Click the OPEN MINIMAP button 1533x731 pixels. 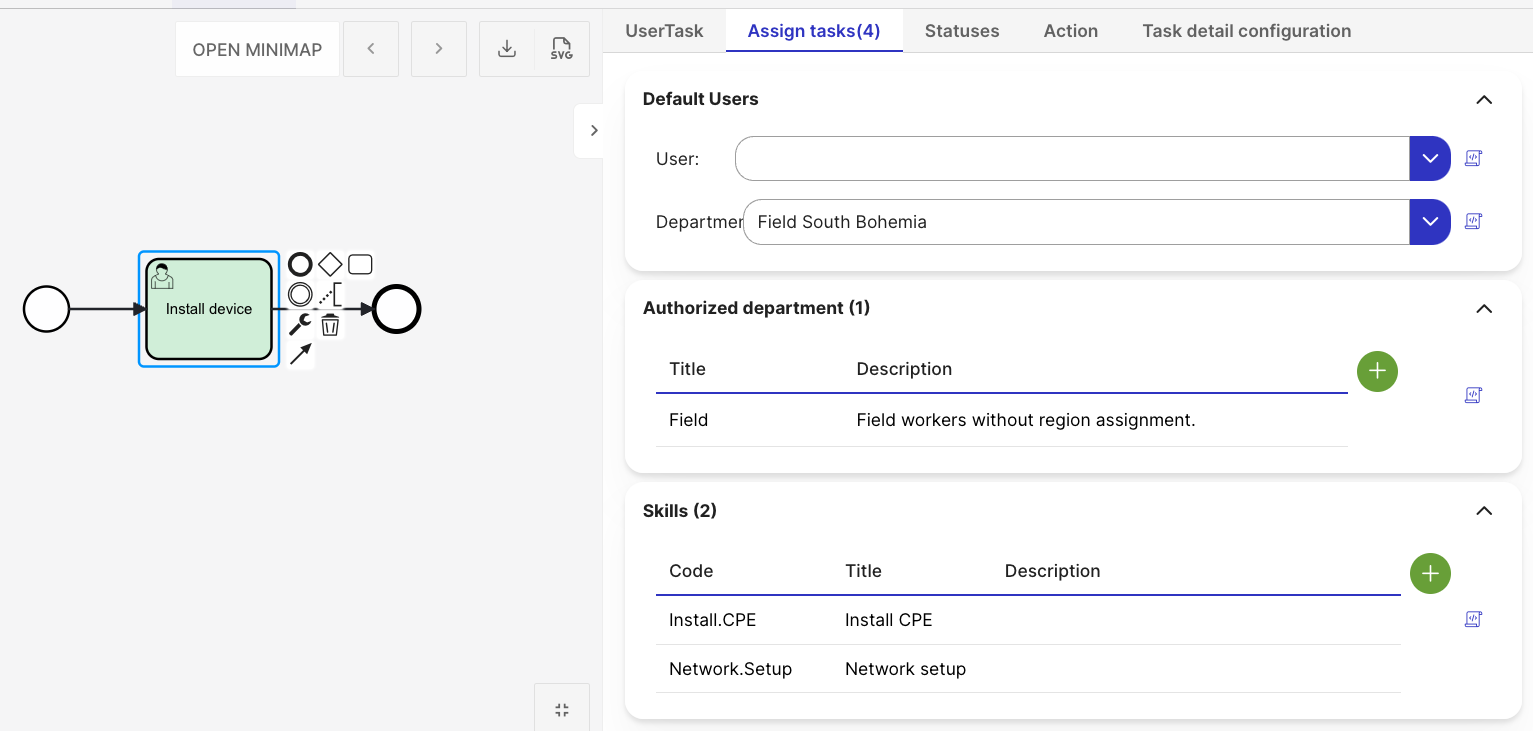pyautogui.click(x=257, y=49)
